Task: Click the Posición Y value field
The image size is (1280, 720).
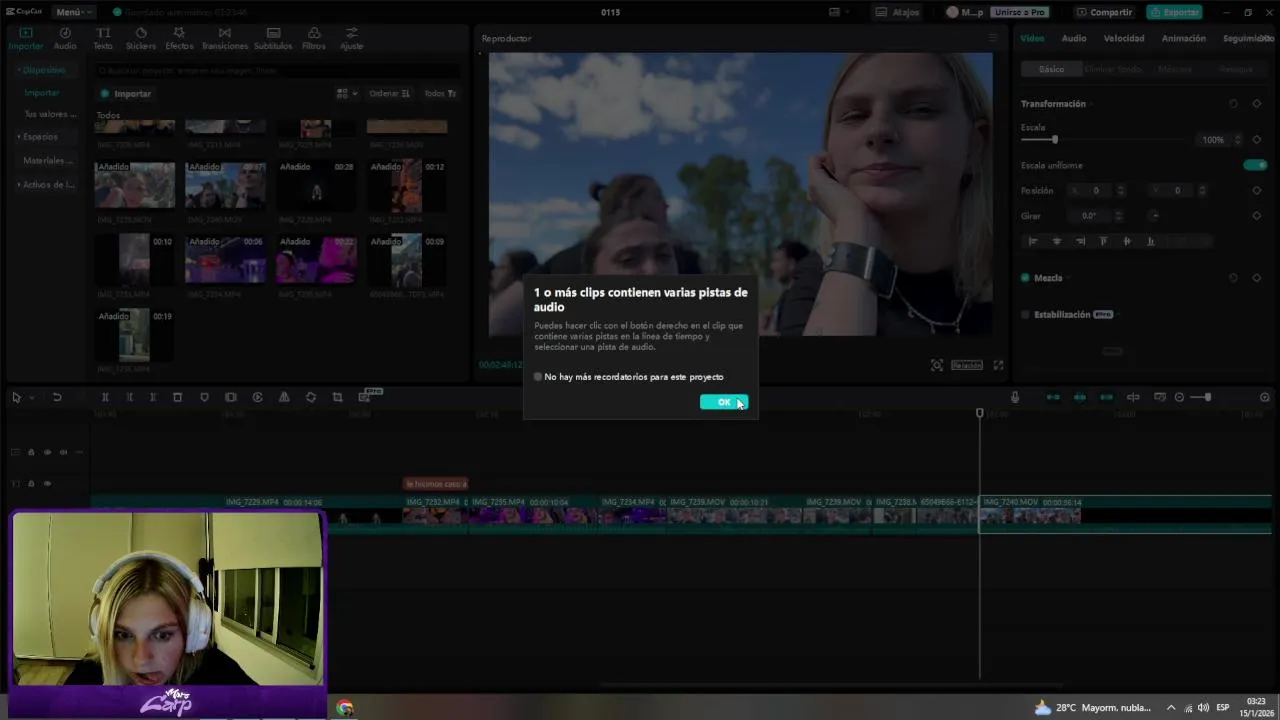Action: click(x=1176, y=190)
